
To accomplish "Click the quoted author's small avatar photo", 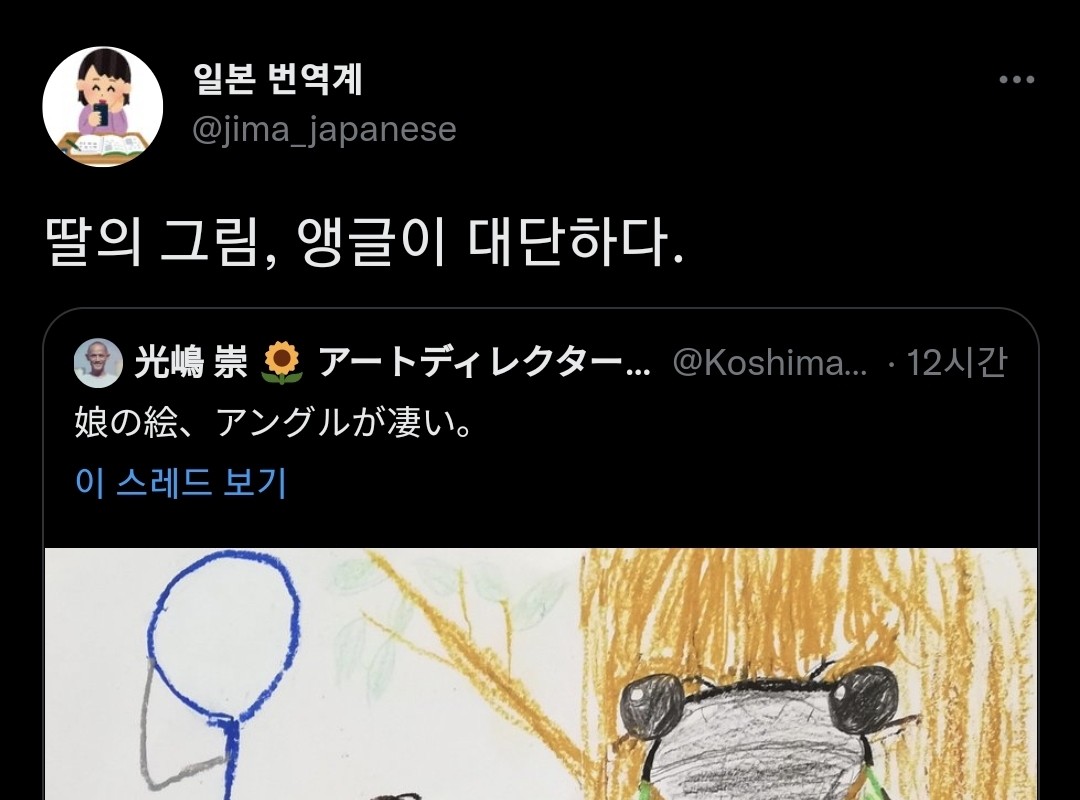I will 98,362.
